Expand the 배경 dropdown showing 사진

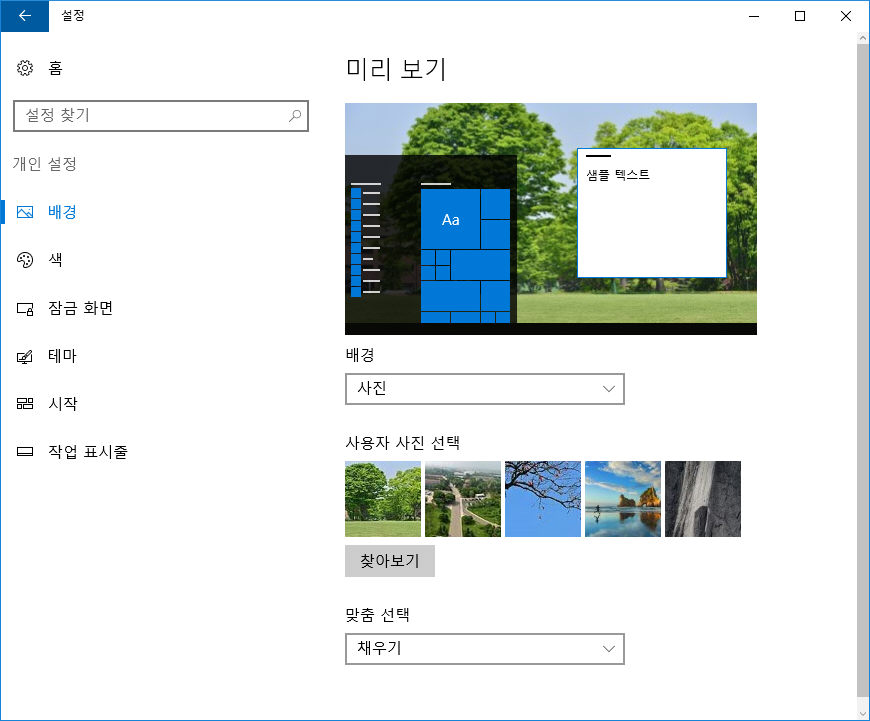pos(485,389)
